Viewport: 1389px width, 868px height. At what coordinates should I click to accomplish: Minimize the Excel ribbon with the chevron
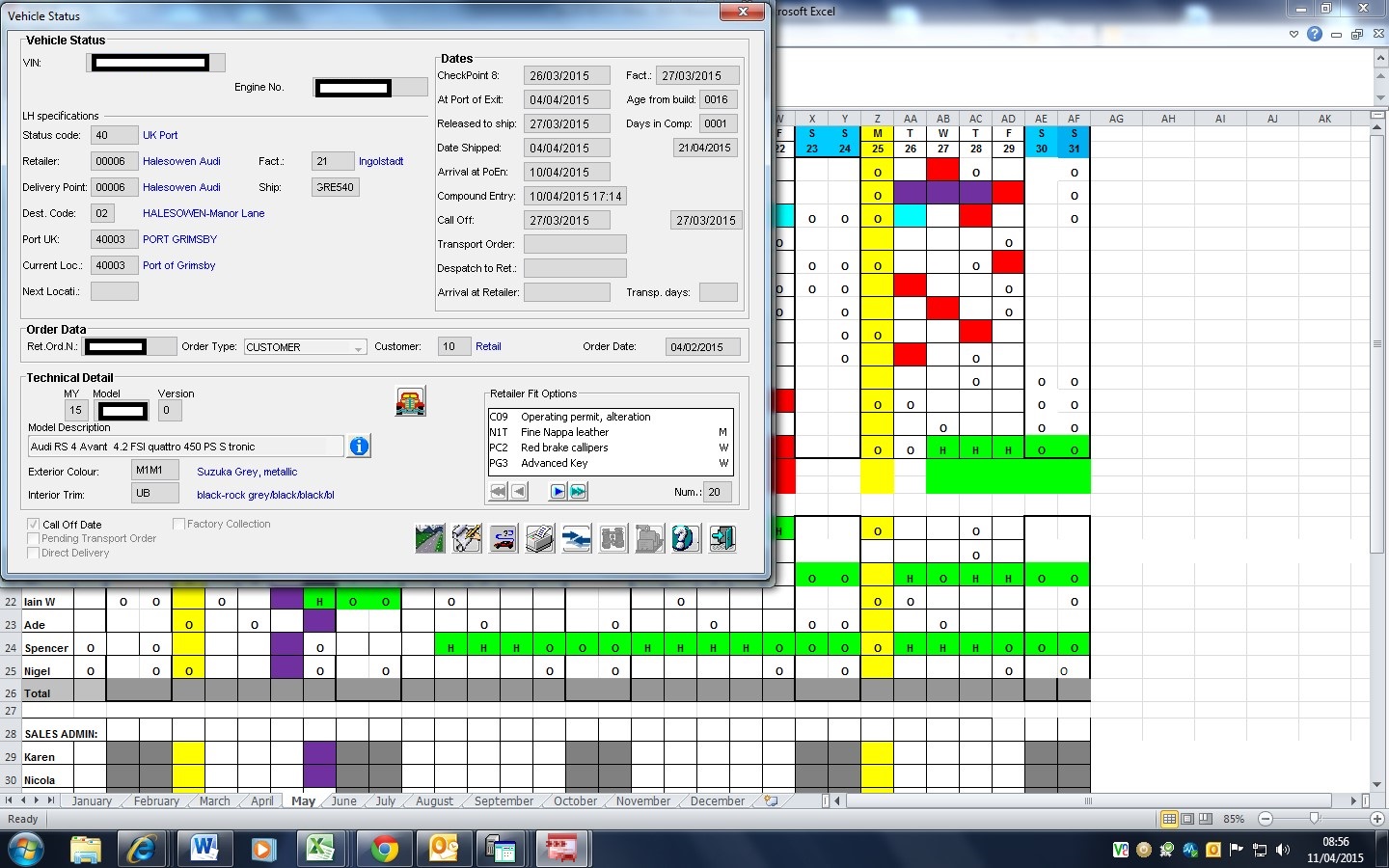point(1294,35)
